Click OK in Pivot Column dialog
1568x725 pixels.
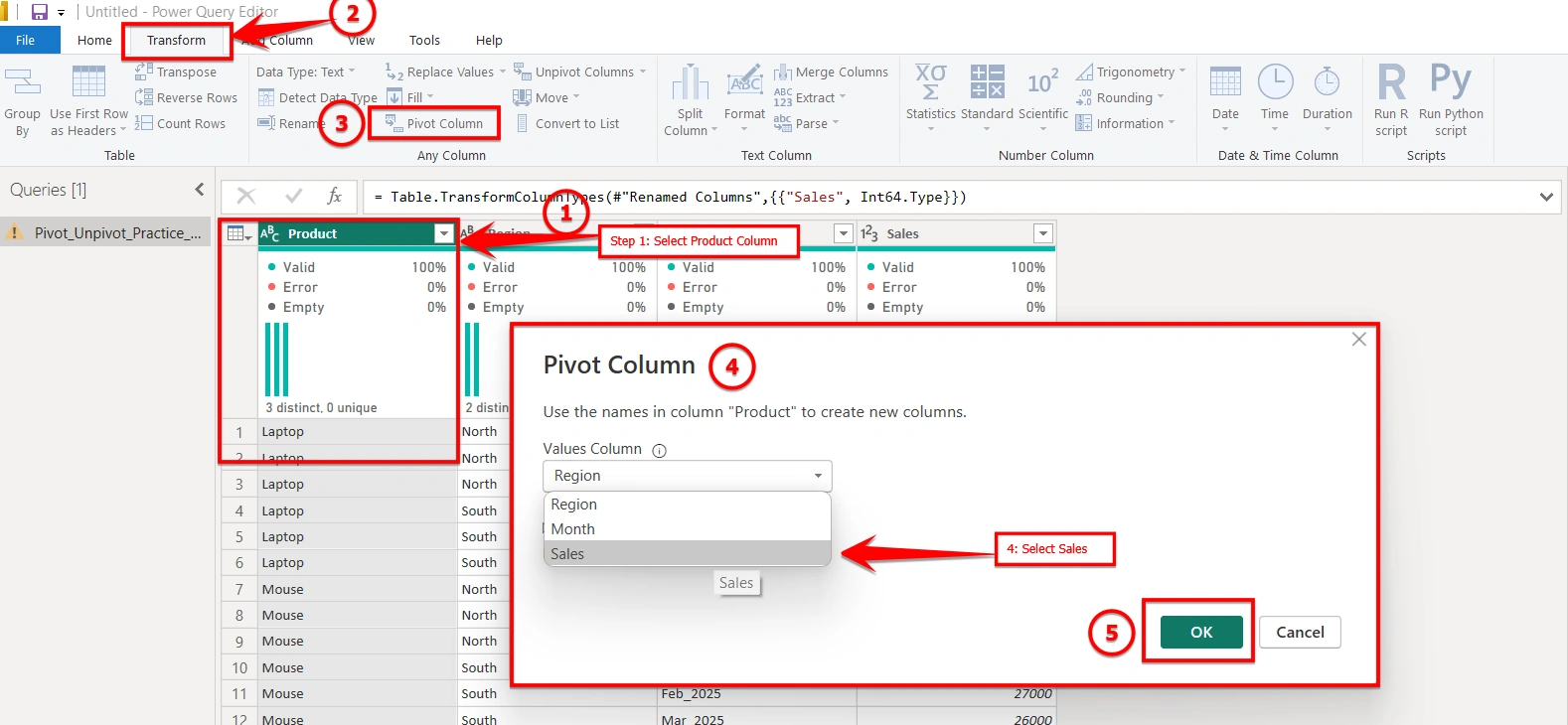[1201, 632]
